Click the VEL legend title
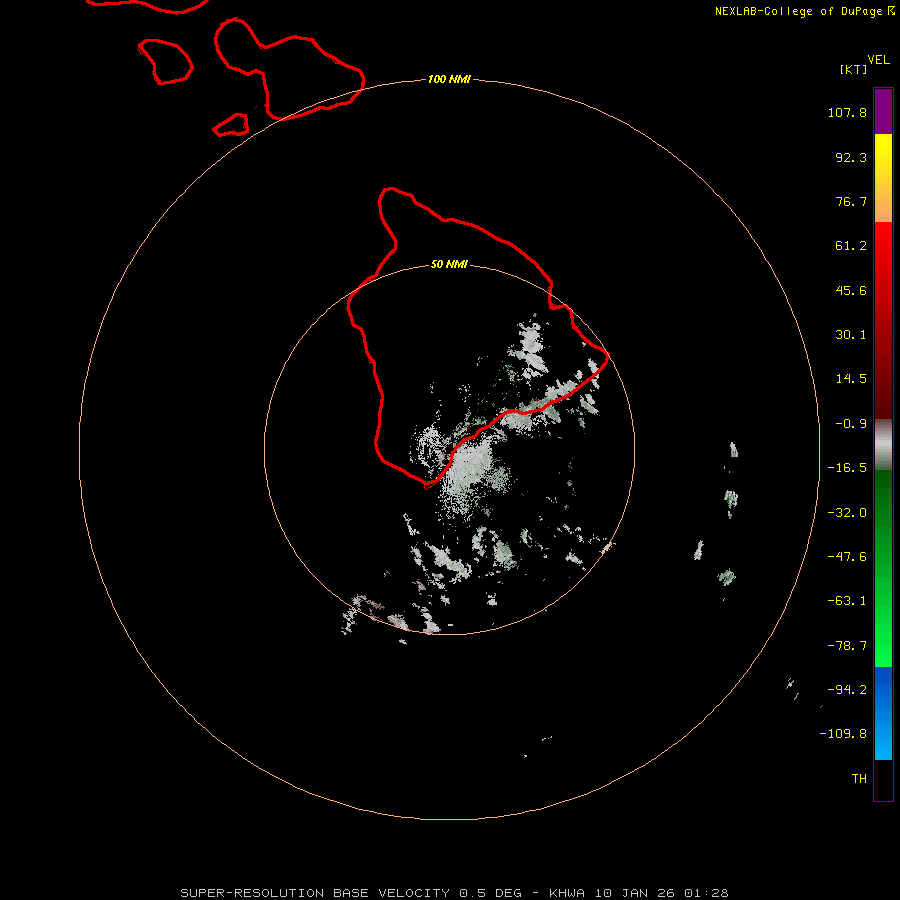Image resolution: width=900 pixels, height=900 pixels. point(878,60)
